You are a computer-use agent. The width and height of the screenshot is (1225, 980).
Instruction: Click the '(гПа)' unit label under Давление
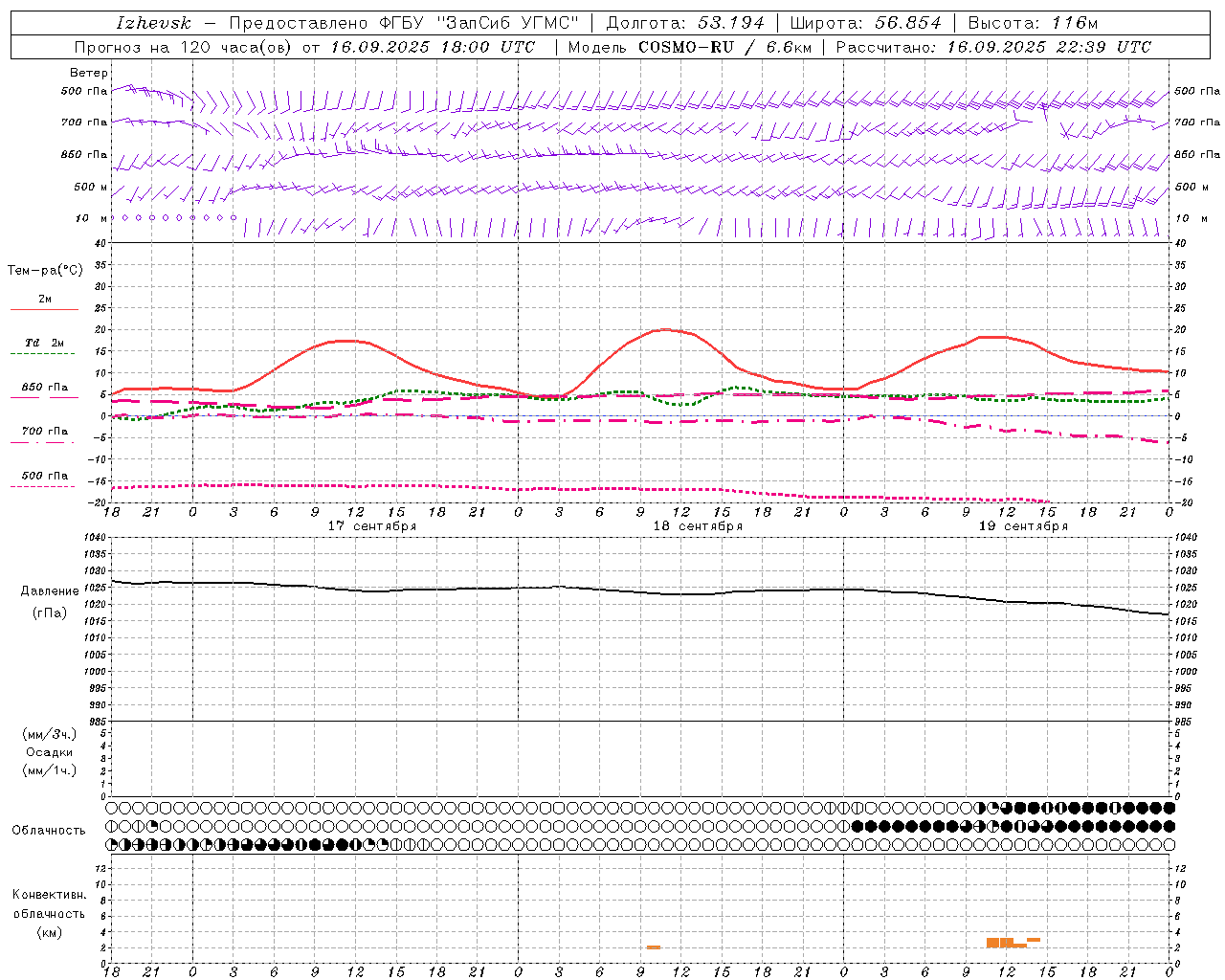[x=50, y=613]
